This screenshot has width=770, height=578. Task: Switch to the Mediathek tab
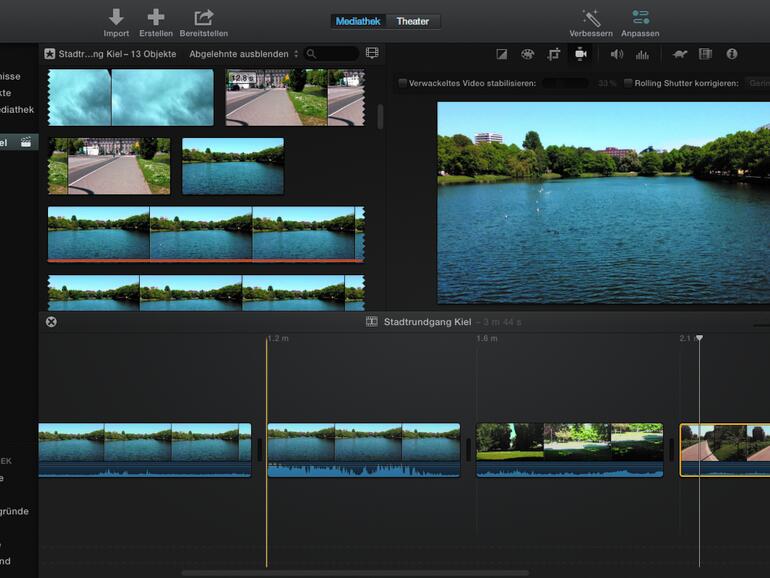(x=358, y=21)
